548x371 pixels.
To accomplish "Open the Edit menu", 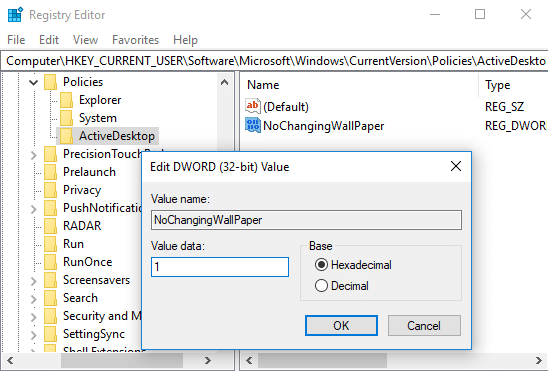I will tap(49, 40).
